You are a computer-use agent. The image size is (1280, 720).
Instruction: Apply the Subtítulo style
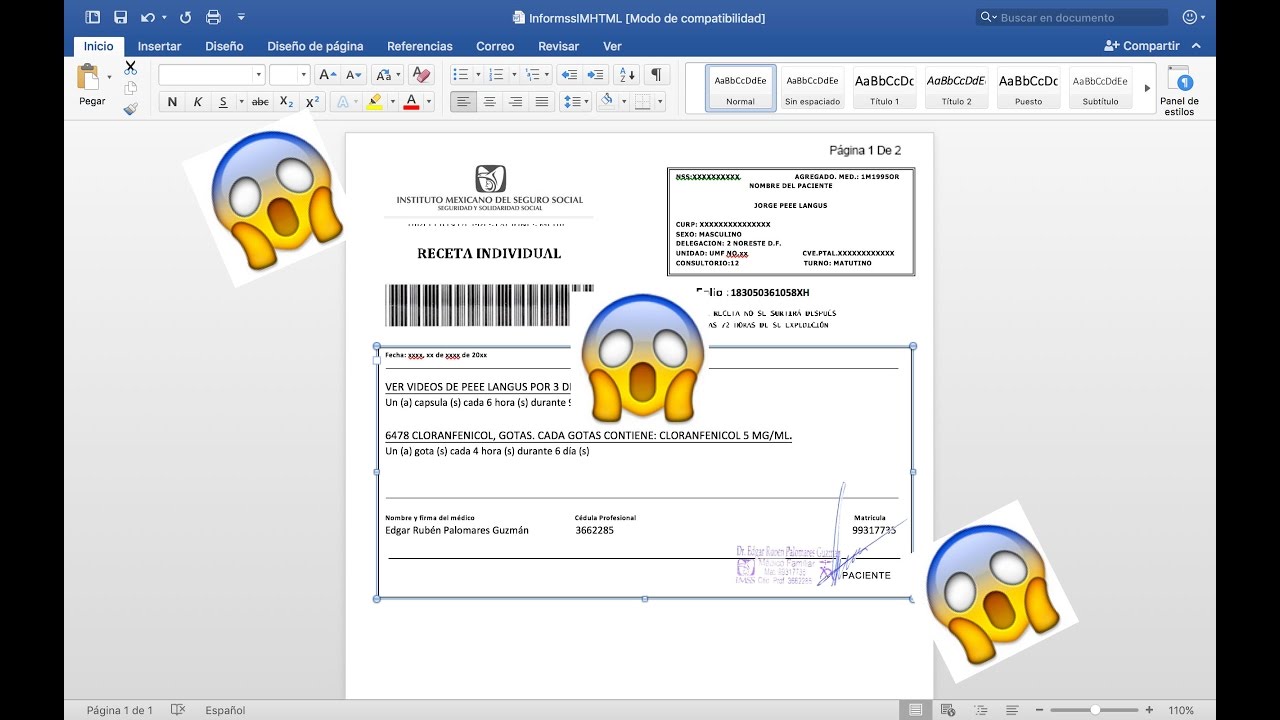(1100, 88)
